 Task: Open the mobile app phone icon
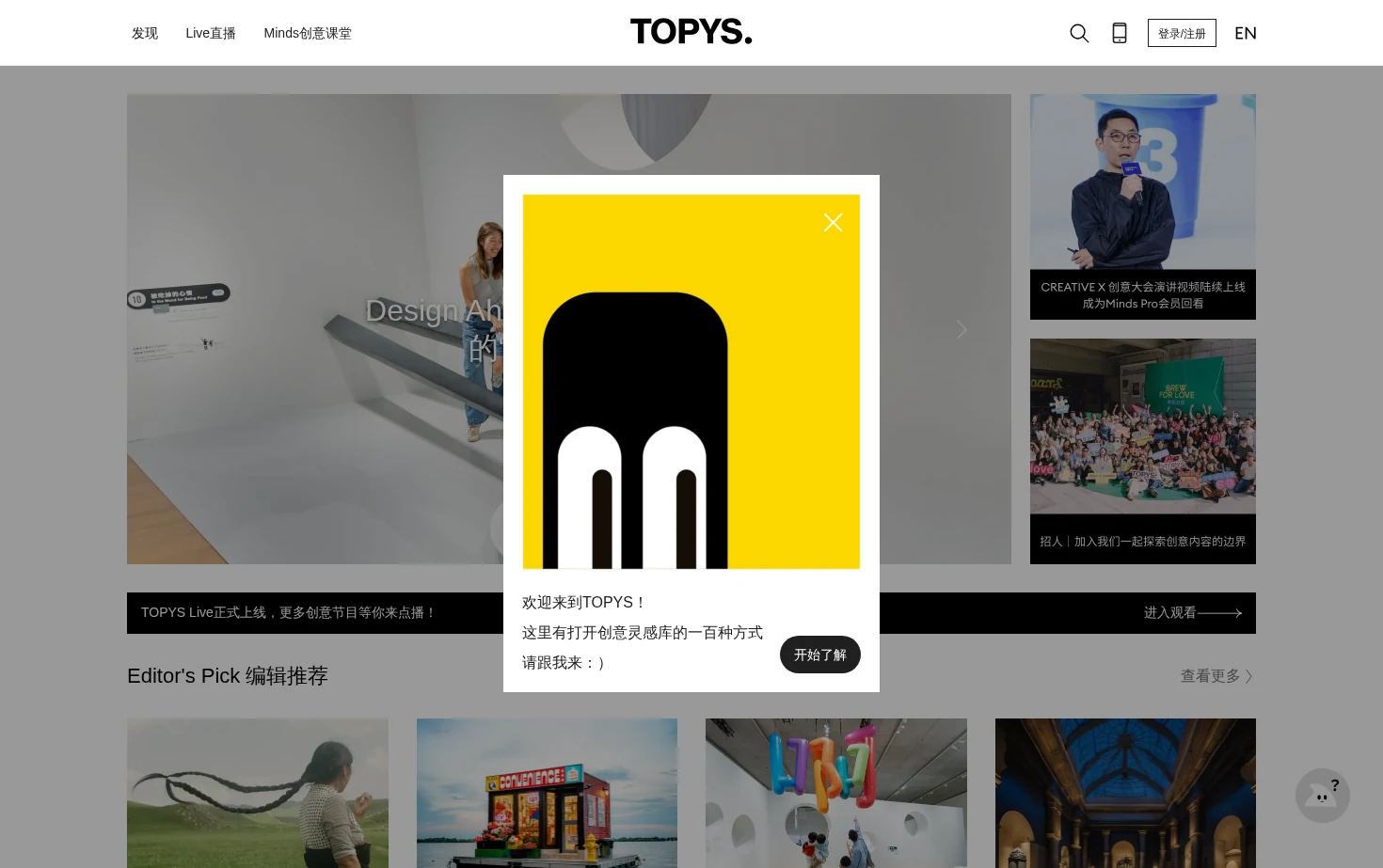[1120, 33]
